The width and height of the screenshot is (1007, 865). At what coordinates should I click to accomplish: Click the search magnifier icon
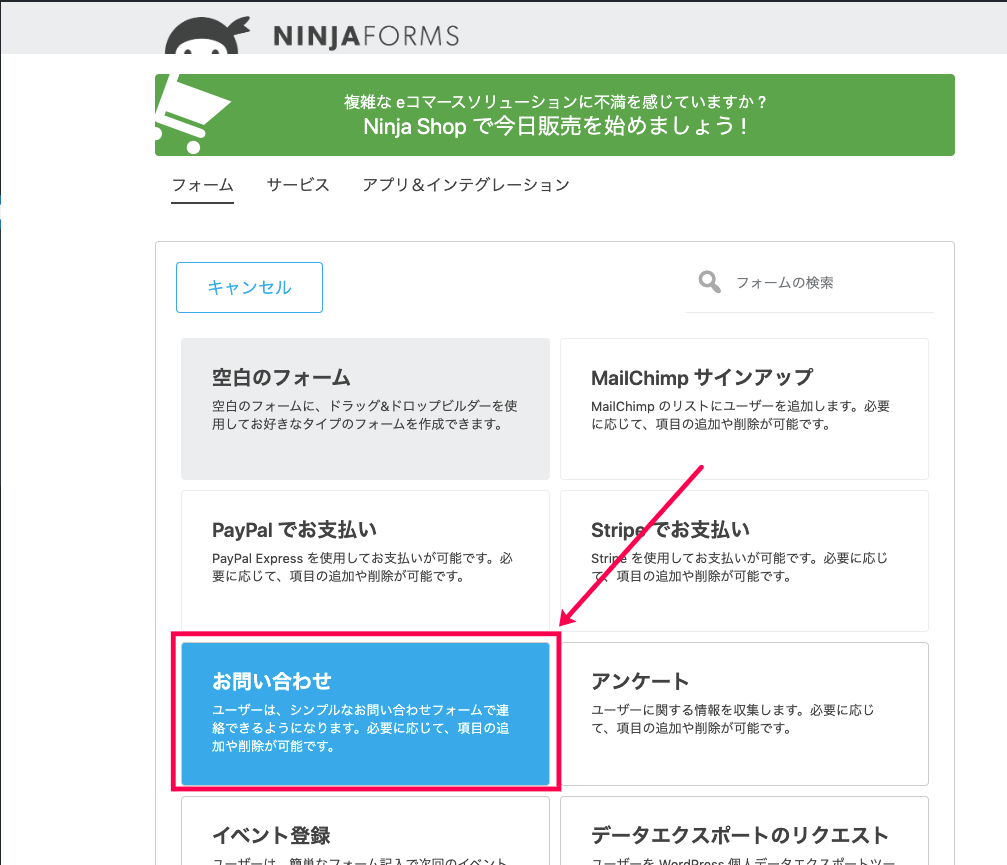click(709, 282)
